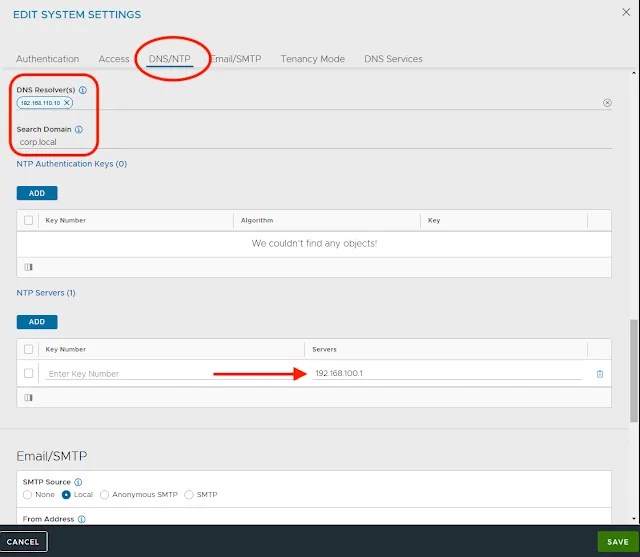The height and width of the screenshot is (557, 640).
Task: Show info for From Address
Action: point(82,519)
